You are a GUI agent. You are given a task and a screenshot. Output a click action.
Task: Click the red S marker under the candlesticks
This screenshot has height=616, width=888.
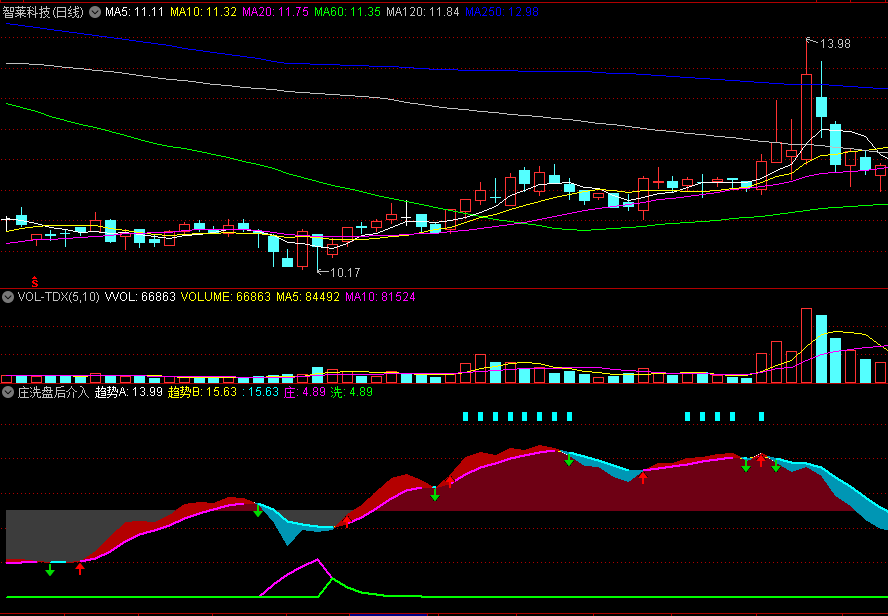click(35, 281)
